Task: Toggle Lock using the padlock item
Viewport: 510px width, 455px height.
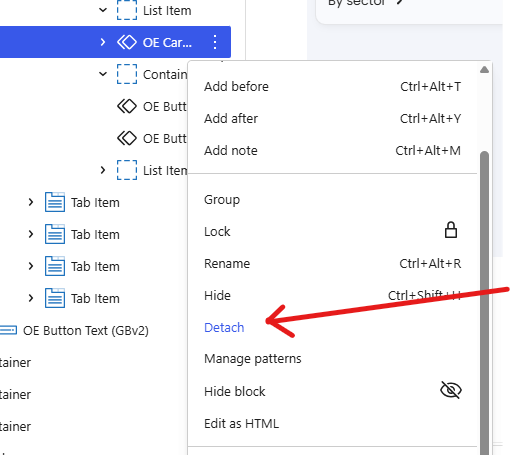Action: click(x=451, y=230)
